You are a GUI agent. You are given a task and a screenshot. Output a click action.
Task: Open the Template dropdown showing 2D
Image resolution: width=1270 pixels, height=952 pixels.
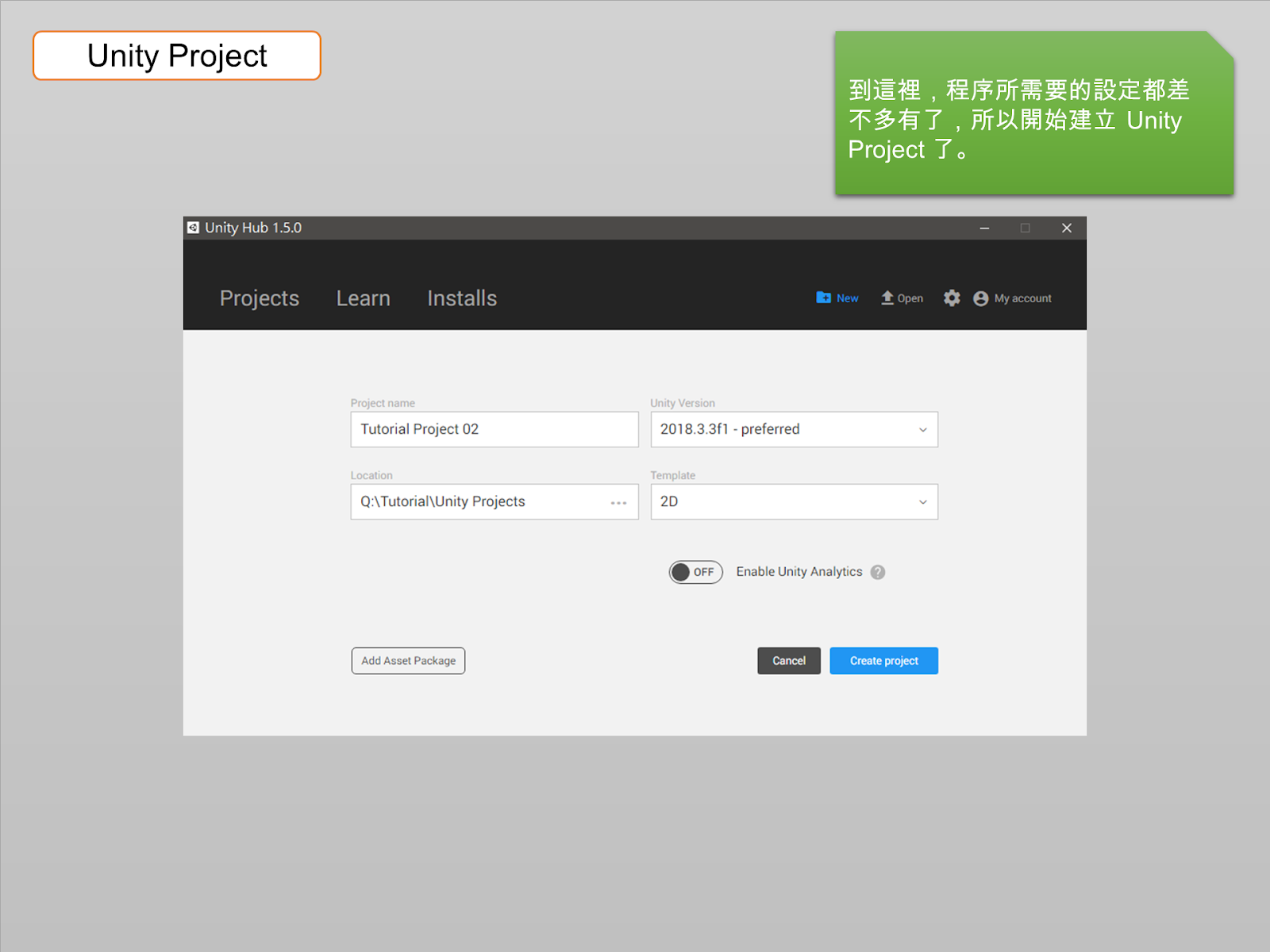(794, 501)
